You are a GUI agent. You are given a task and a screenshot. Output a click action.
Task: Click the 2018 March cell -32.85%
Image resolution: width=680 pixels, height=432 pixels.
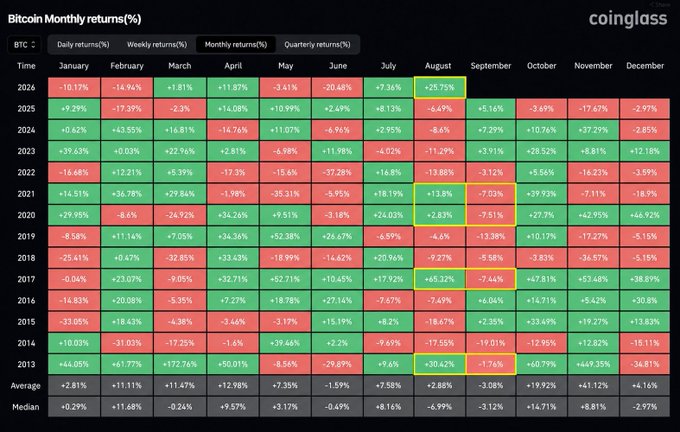(x=180, y=258)
